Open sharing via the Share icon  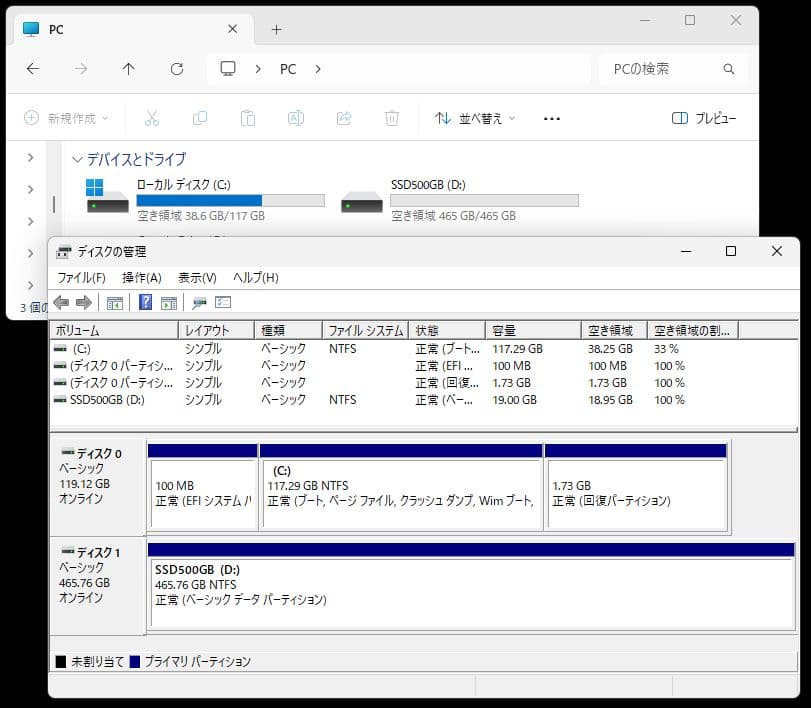[344, 118]
